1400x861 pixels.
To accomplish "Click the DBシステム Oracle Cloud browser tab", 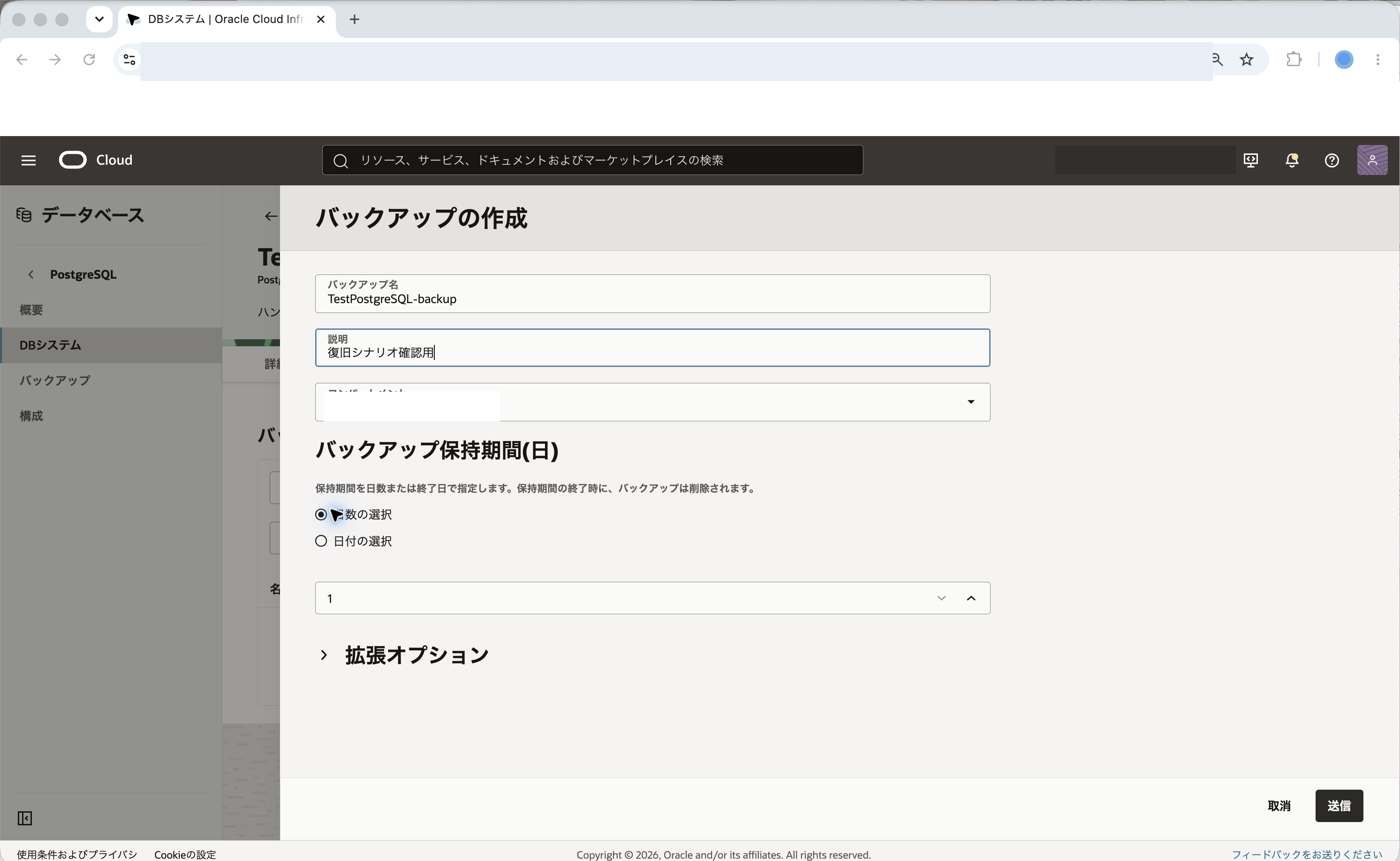I will [x=227, y=19].
